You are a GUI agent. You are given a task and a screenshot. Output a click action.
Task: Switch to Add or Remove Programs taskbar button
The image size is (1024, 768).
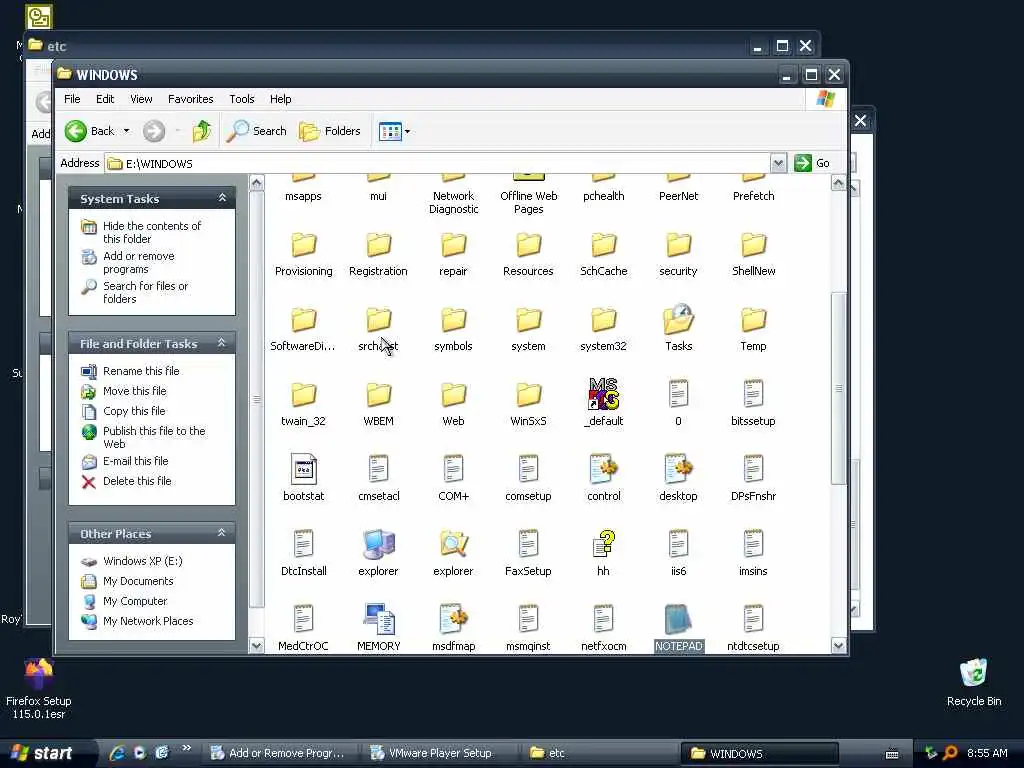(x=280, y=753)
